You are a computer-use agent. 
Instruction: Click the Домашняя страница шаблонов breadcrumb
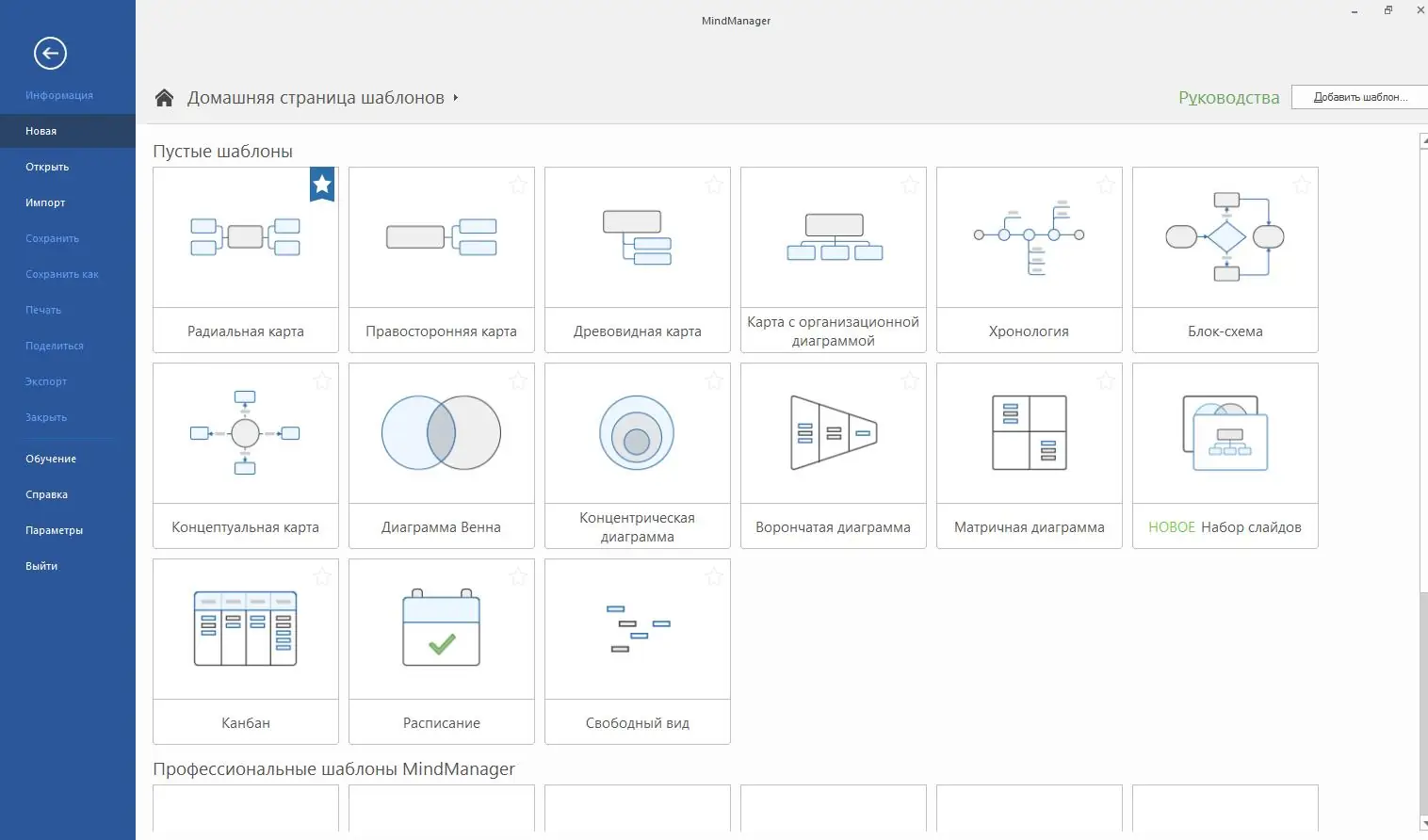pyautogui.click(x=316, y=98)
